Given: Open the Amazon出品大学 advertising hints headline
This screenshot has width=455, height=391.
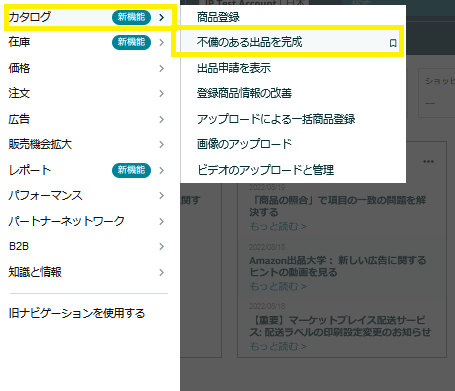Looking at the screenshot, I should coord(338,266).
